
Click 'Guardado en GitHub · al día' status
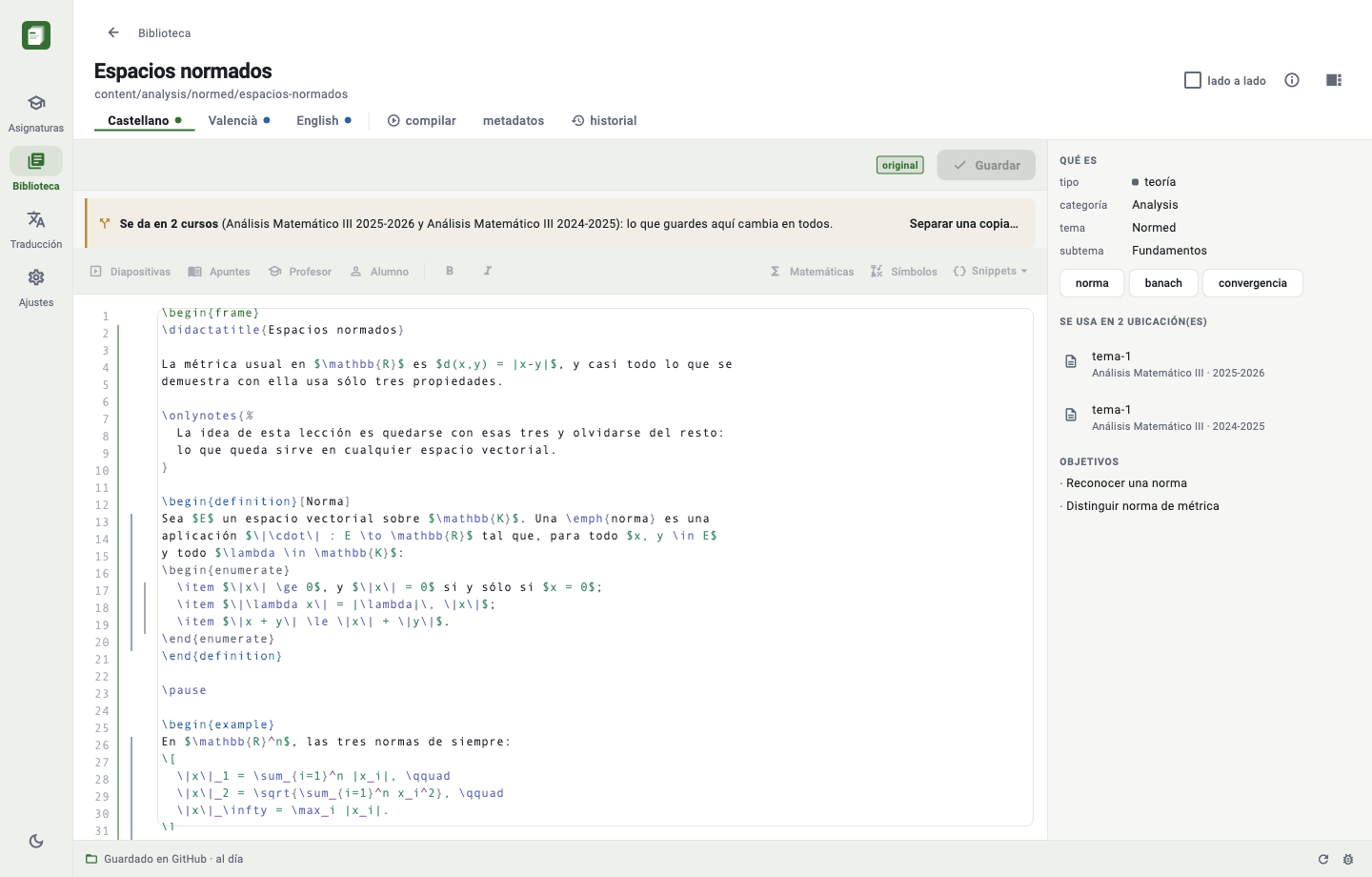[164, 859]
